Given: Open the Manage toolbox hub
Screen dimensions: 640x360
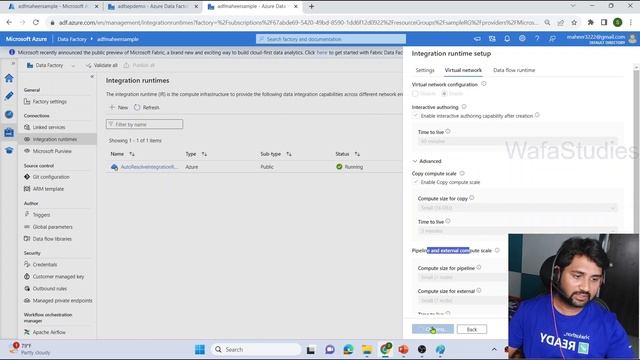Looking at the screenshot, I should (x=9, y=132).
